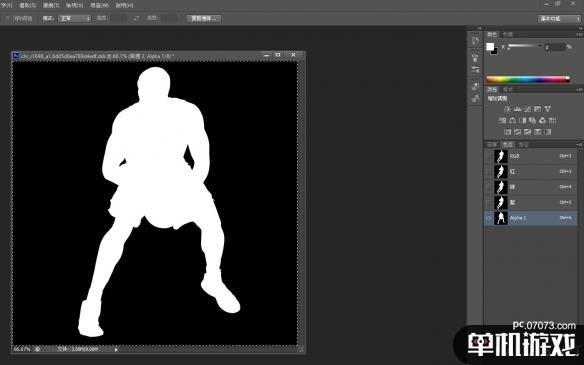Add a Vibrance adjustment (downward triangle icon)
The height and width of the screenshot is (365, 584).
(548, 109)
